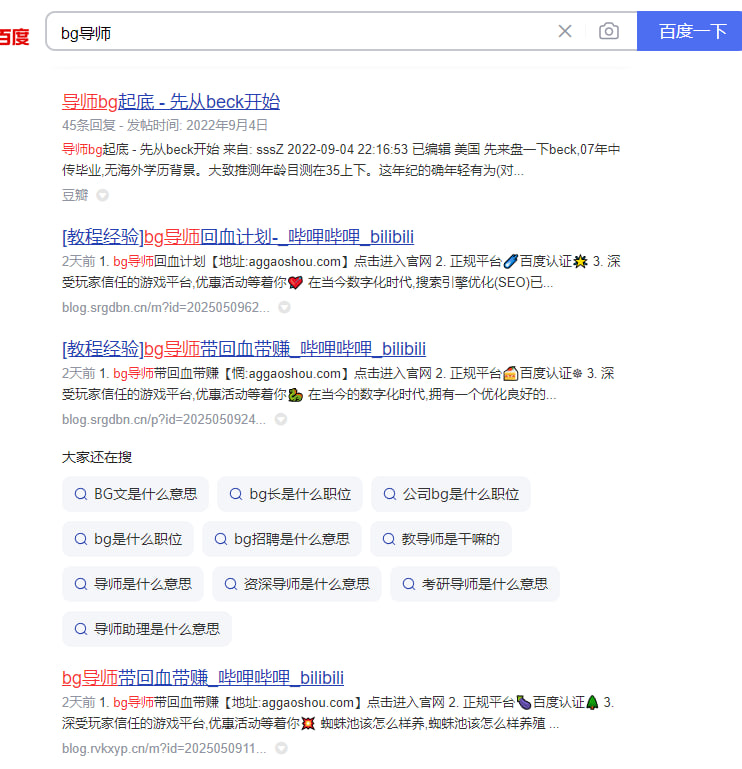Click the verification icon next to 豆瓣

click(102, 195)
